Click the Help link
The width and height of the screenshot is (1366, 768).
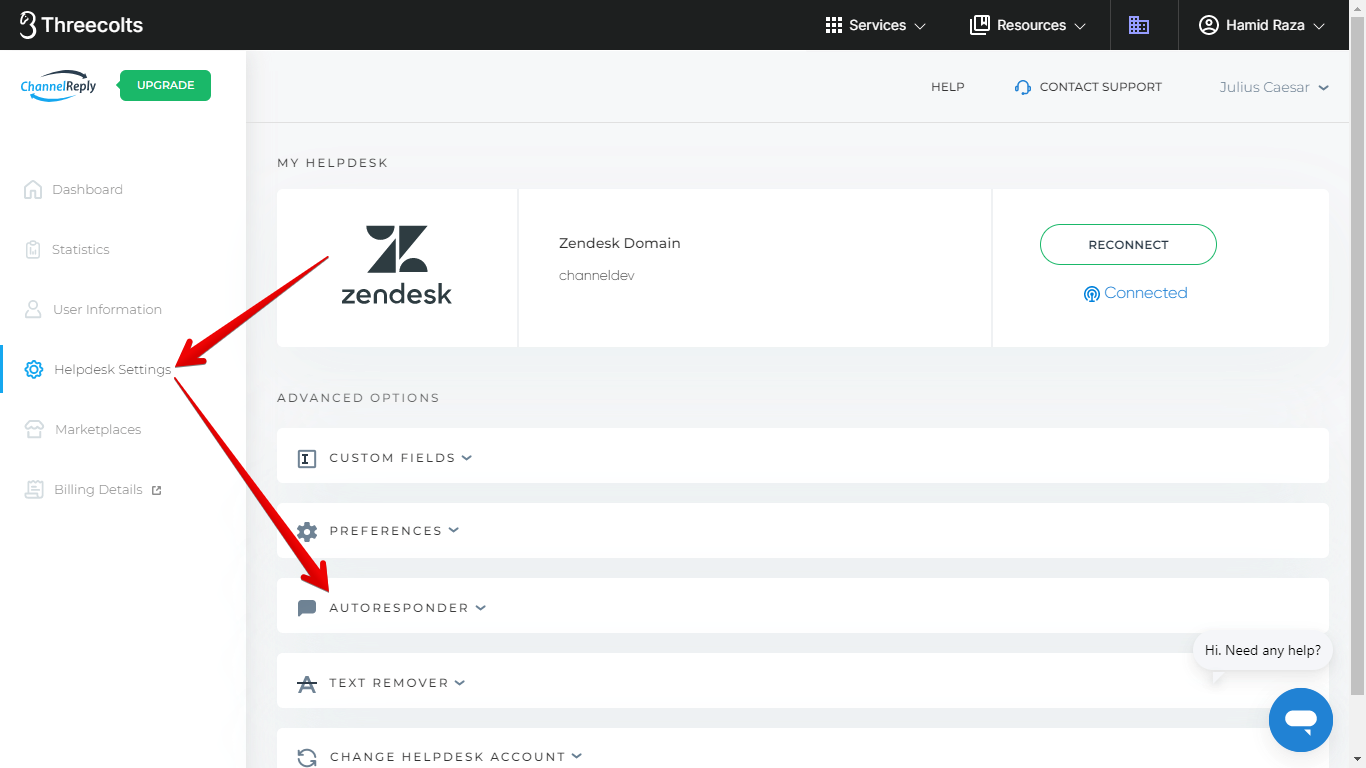tap(947, 87)
